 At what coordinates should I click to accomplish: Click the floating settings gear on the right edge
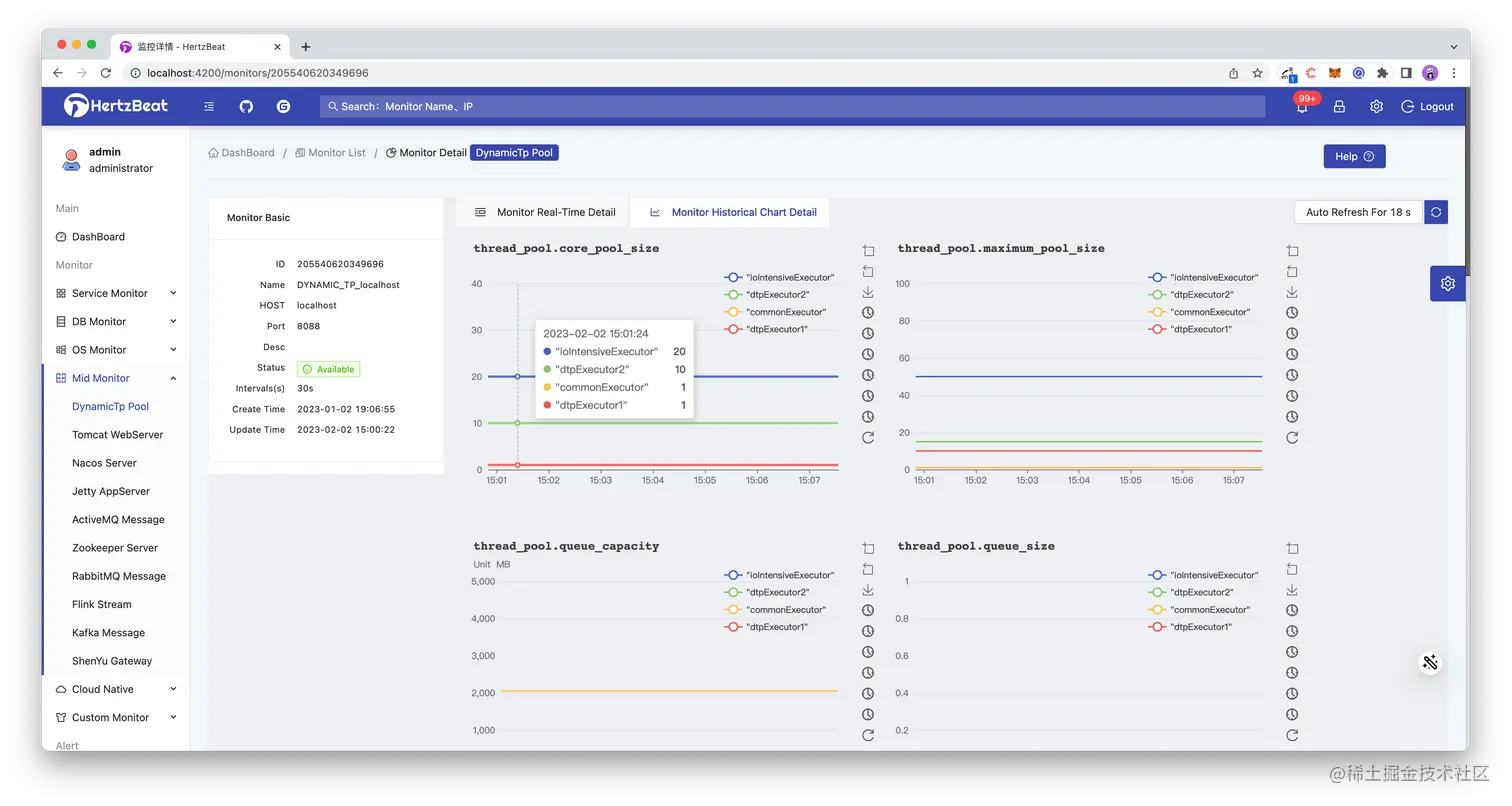click(x=1447, y=283)
